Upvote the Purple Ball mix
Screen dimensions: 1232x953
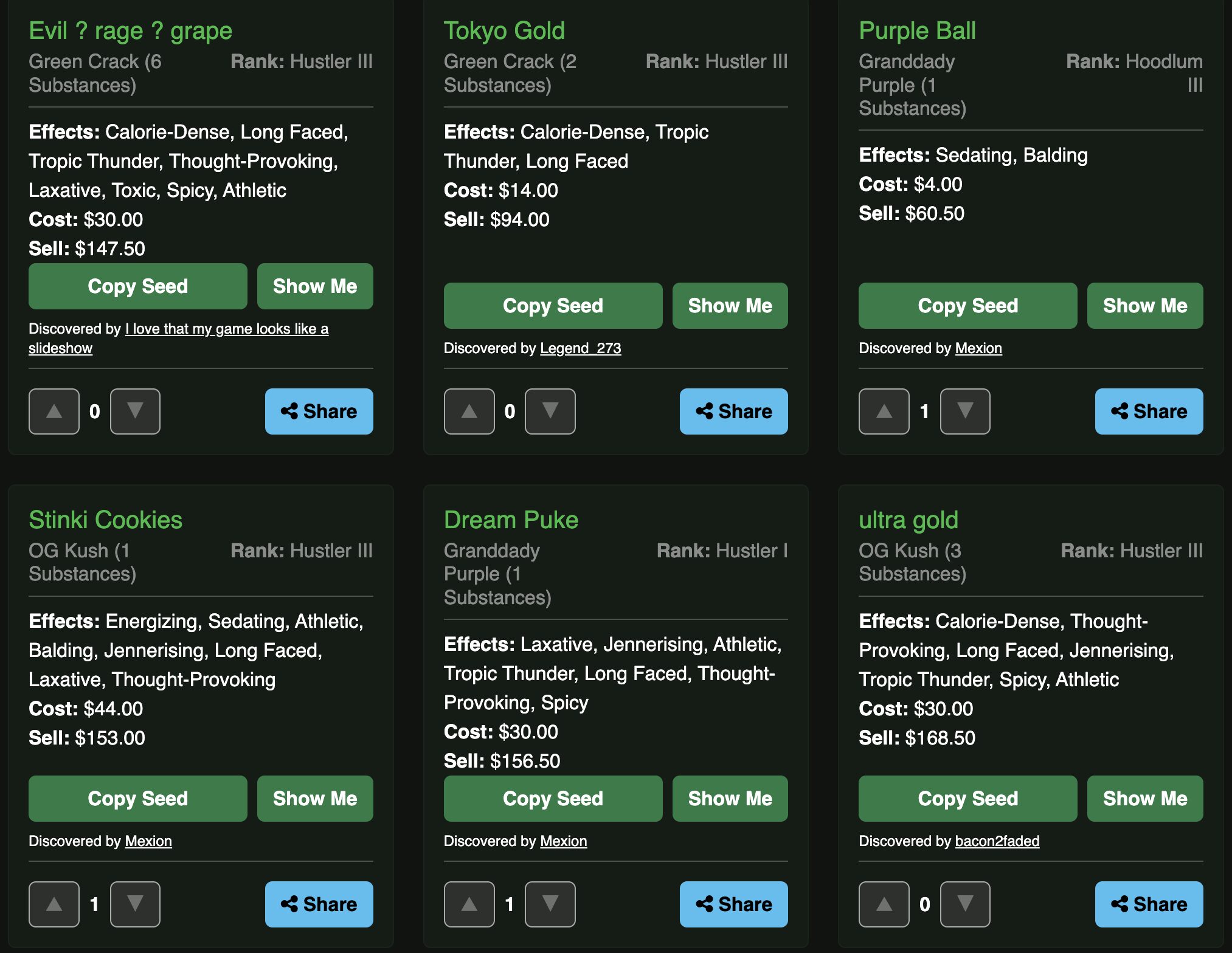(884, 411)
